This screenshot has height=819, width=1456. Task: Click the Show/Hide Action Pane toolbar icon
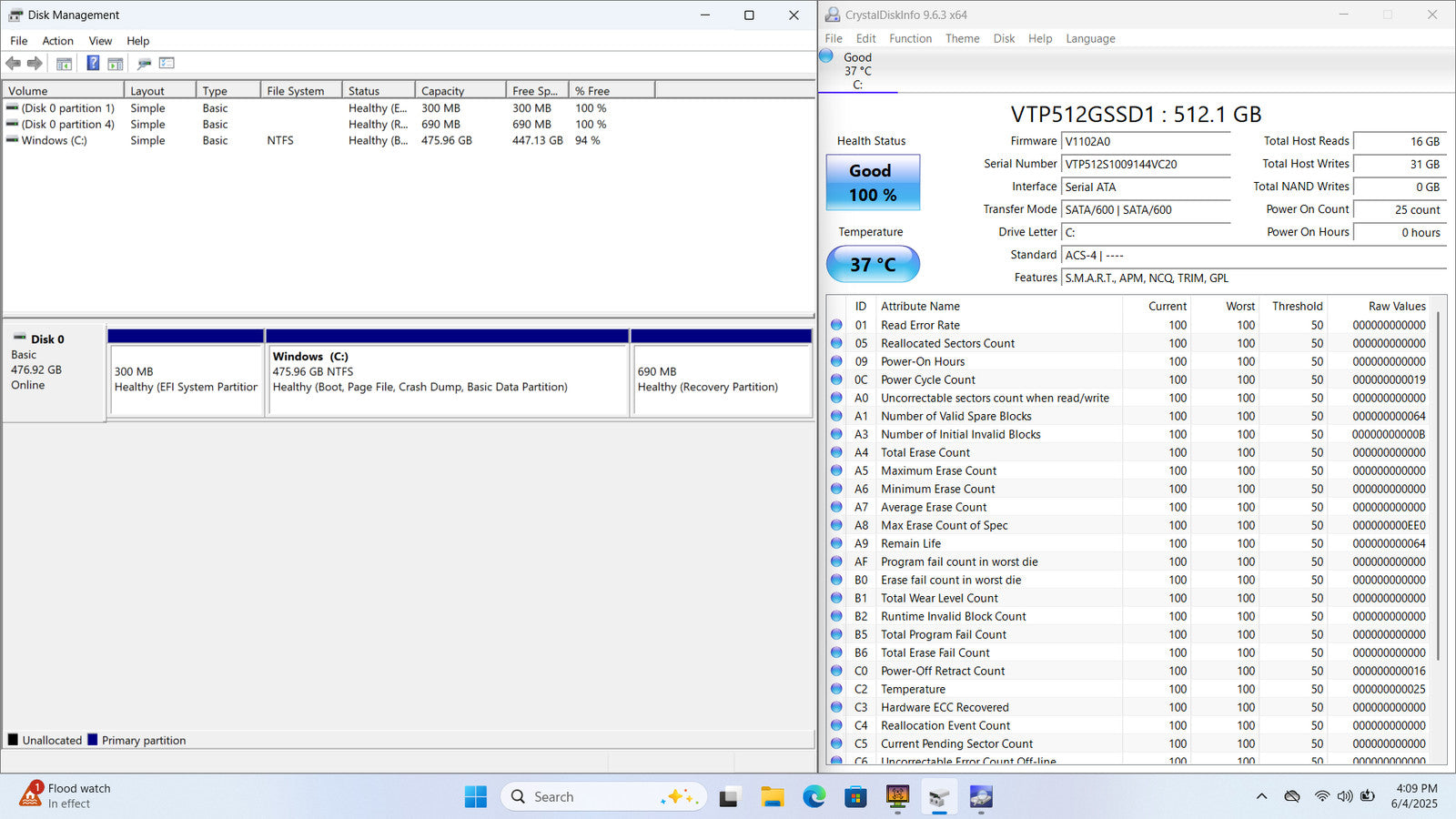coord(116,64)
